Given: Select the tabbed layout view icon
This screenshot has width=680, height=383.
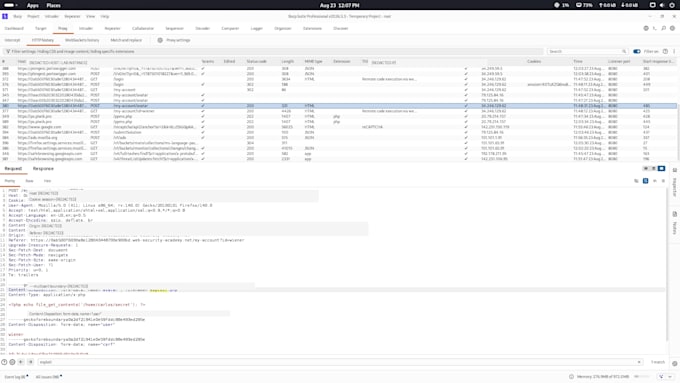Looking at the screenshot, I should click(661, 168).
